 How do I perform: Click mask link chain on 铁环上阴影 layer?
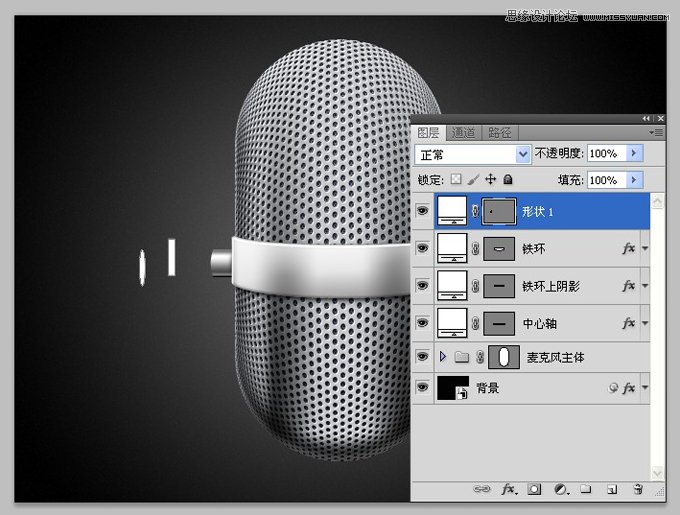pyautogui.click(x=475, y=286)
